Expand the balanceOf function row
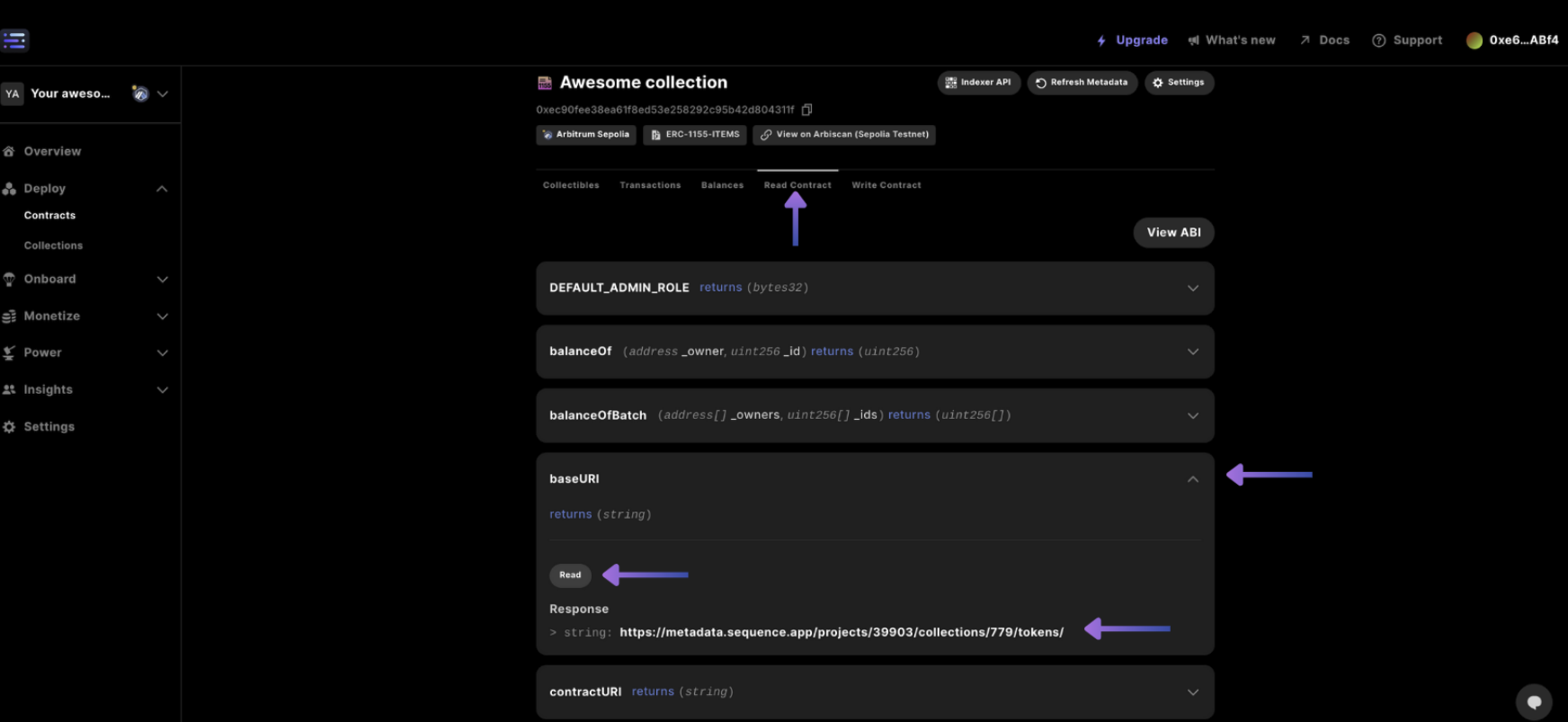 (x=1192, y=352)
